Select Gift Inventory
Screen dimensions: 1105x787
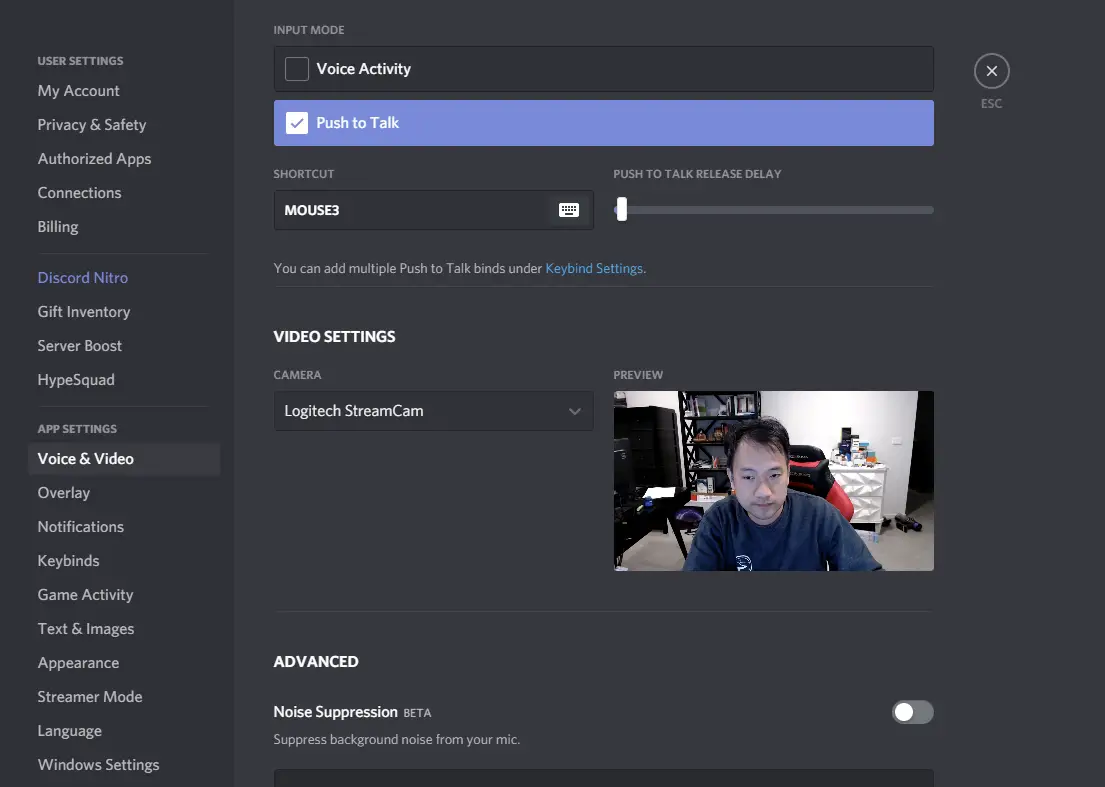(x=84, y=311)
